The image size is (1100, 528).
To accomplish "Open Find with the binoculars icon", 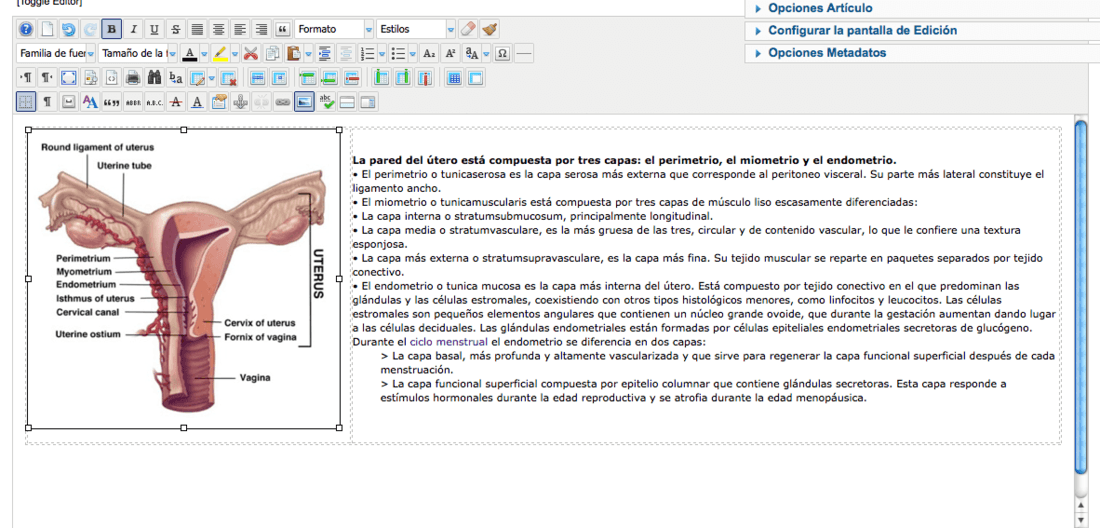I will point(155,77).
